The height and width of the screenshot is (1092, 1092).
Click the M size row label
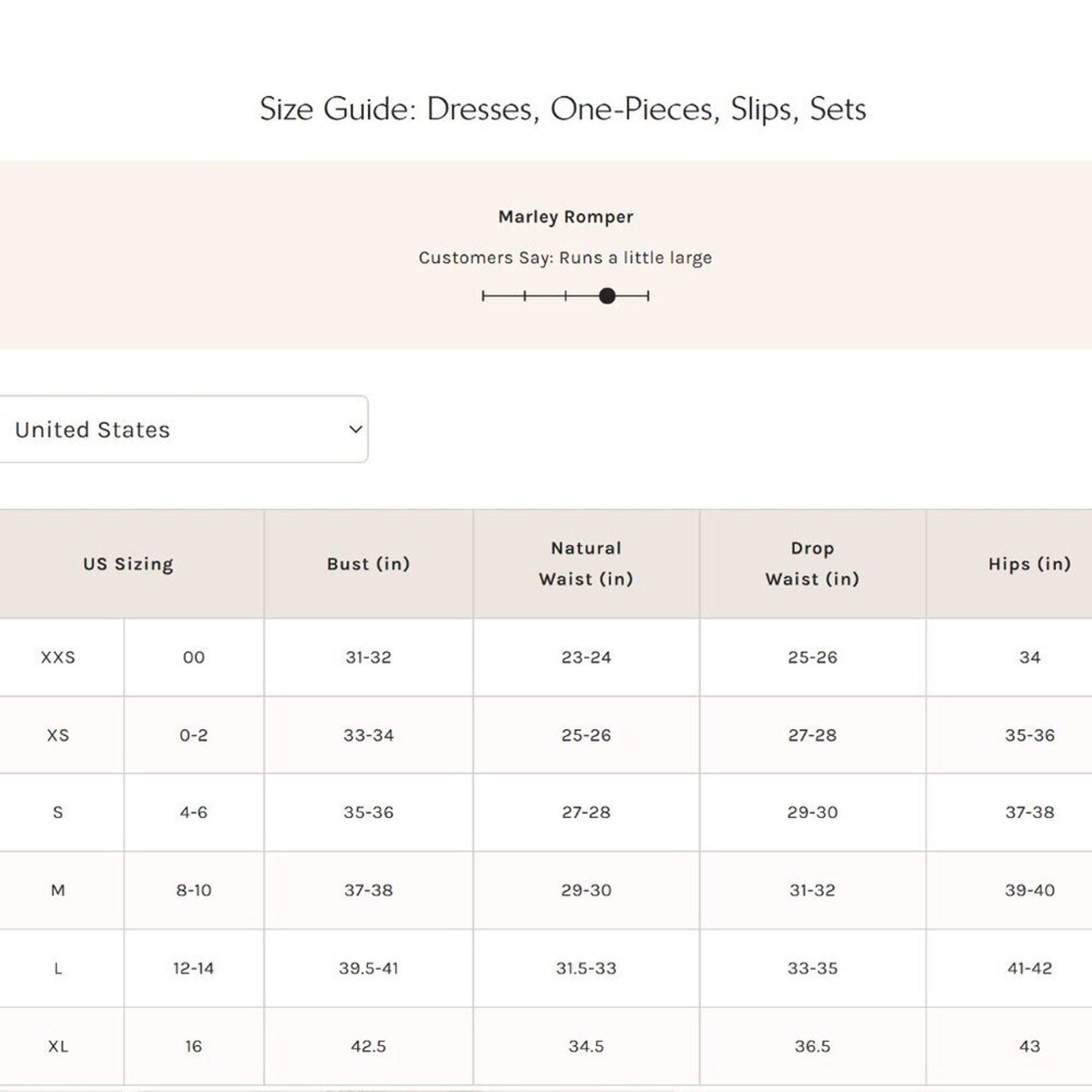click(x=58, y=890)
